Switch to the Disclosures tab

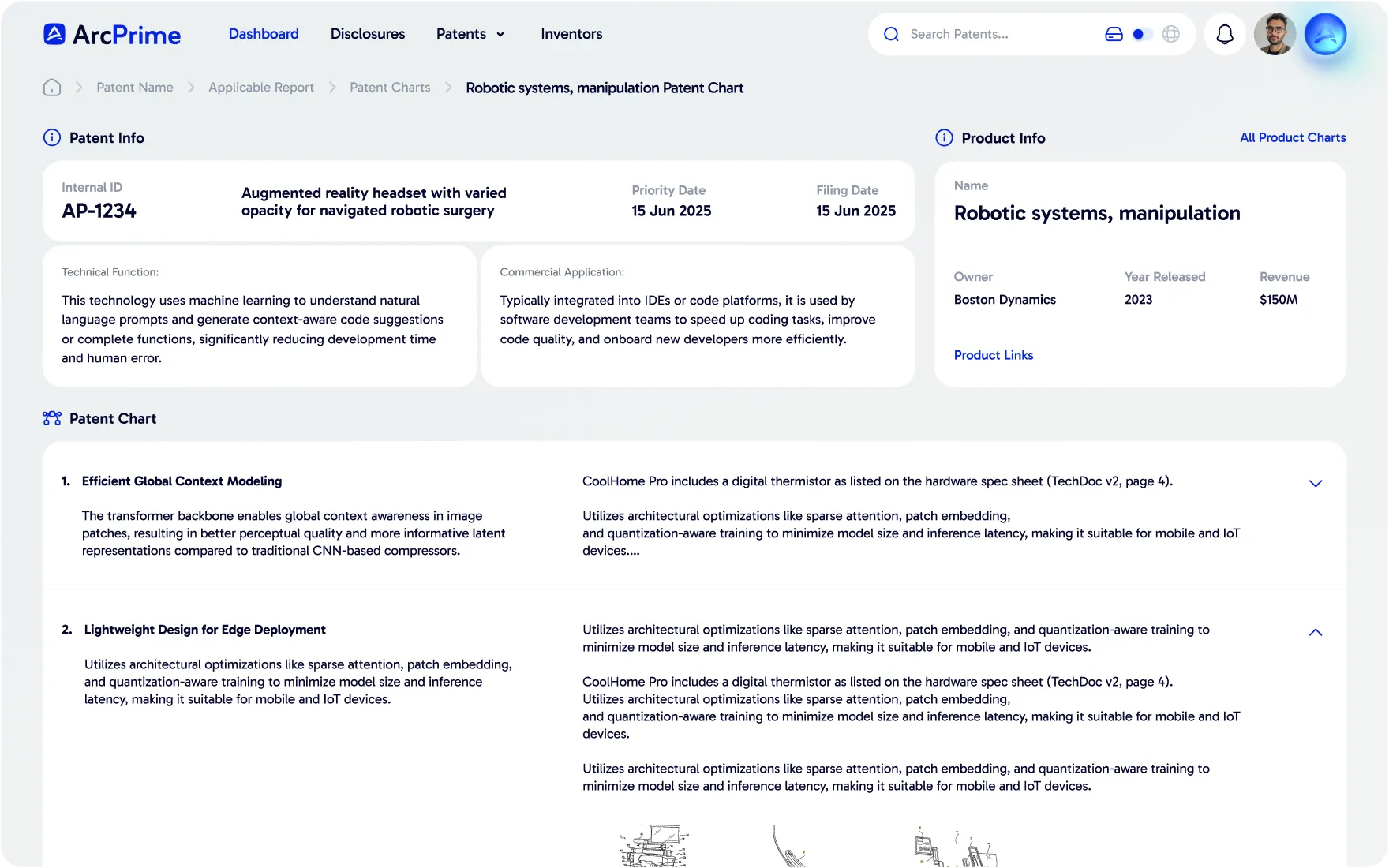click(367, 34)
